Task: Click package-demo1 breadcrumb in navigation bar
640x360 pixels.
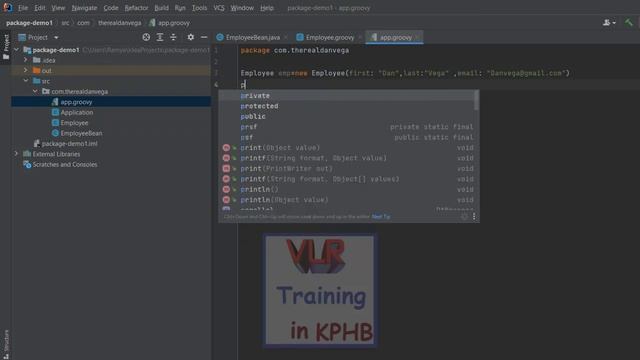Action: click(29, 23)
